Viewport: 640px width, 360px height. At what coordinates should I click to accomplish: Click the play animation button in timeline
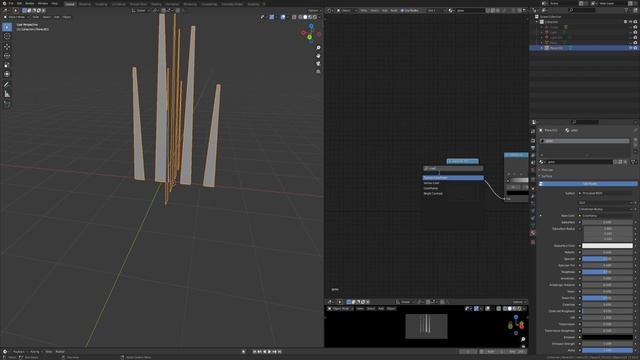point(269,352)
